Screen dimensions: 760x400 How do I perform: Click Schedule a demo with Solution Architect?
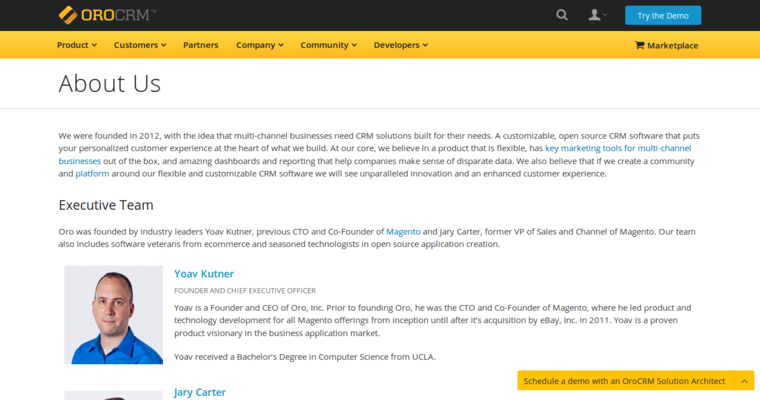click(625, 381)
